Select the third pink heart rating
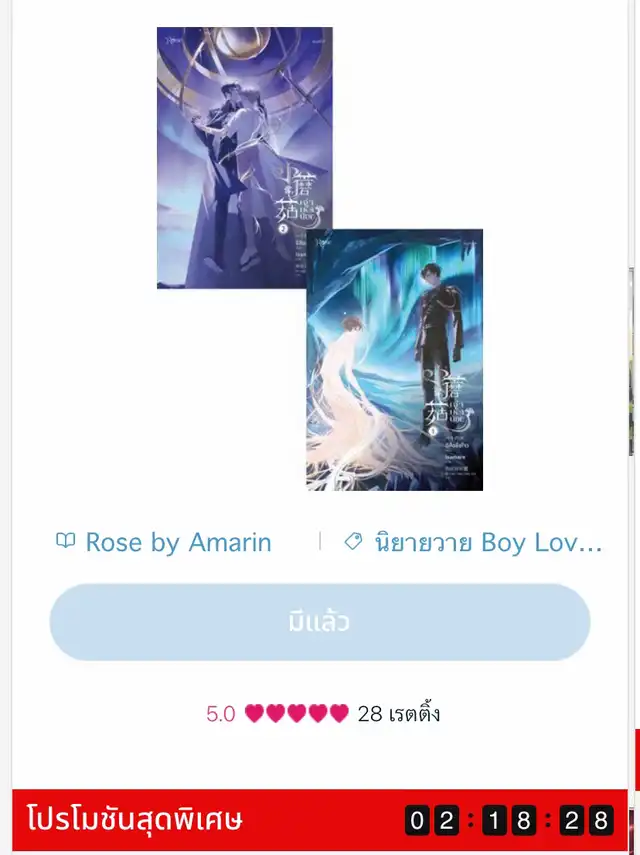The height and width of the screenshot is (855, 640). (297, 713)
